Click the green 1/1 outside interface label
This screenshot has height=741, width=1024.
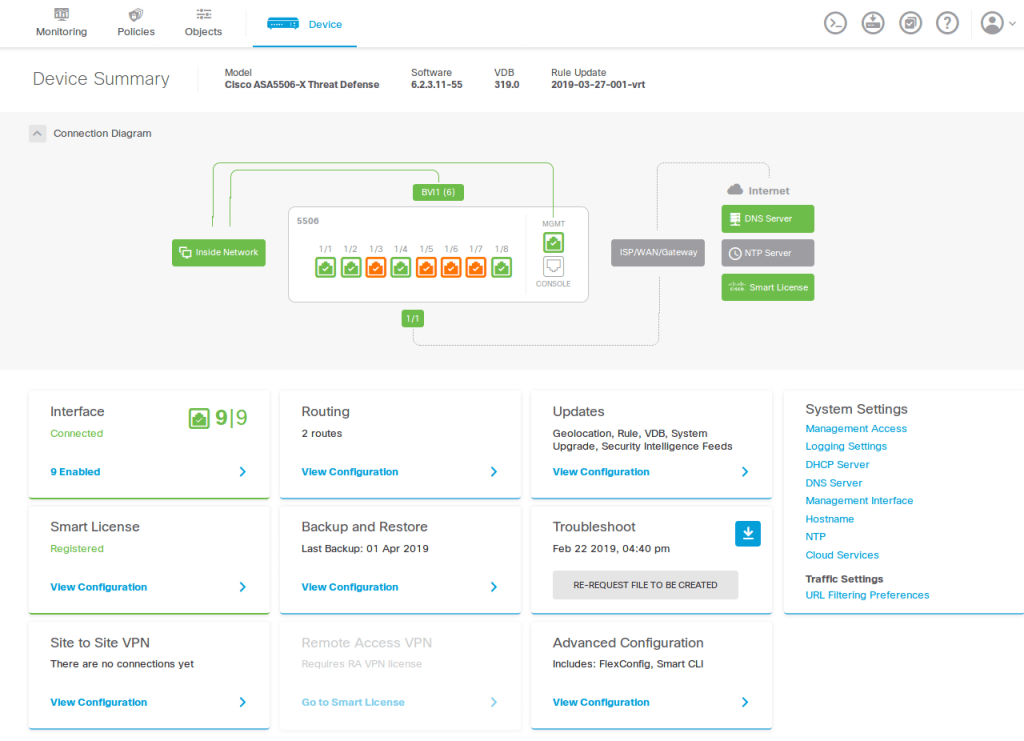click(x=412, y=319)
